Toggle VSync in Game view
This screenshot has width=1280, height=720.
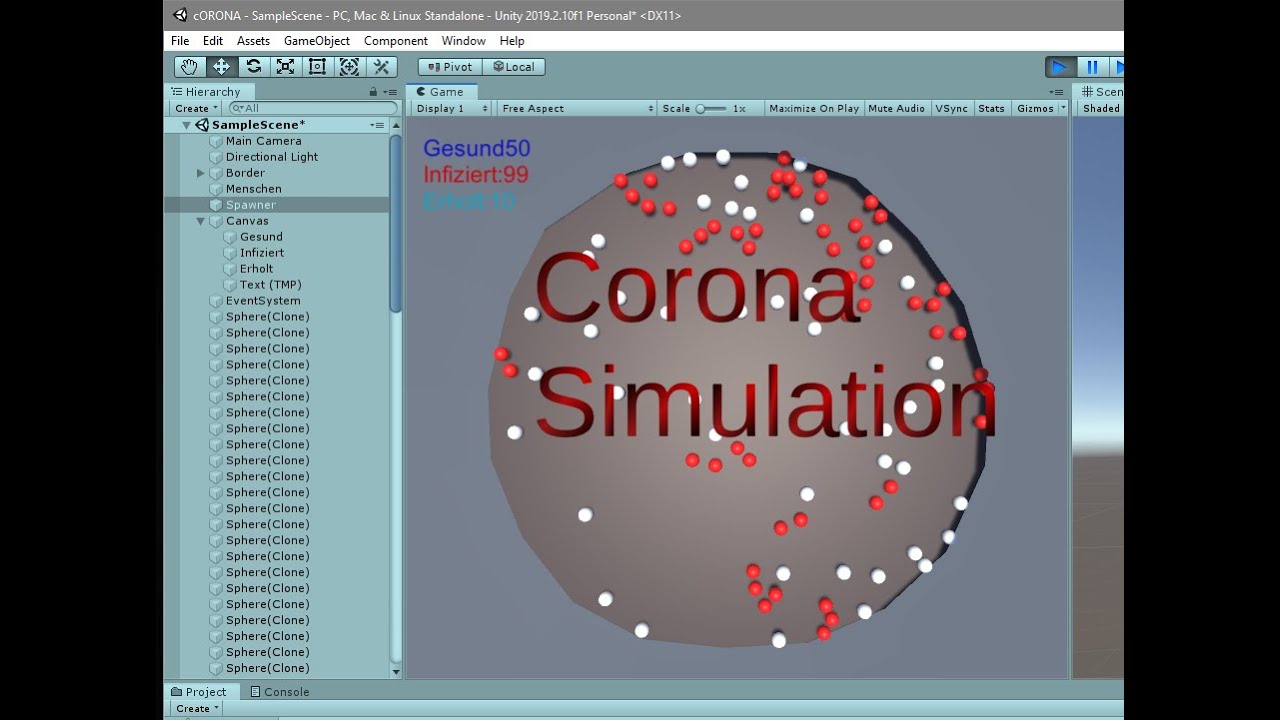pos(952,108)
